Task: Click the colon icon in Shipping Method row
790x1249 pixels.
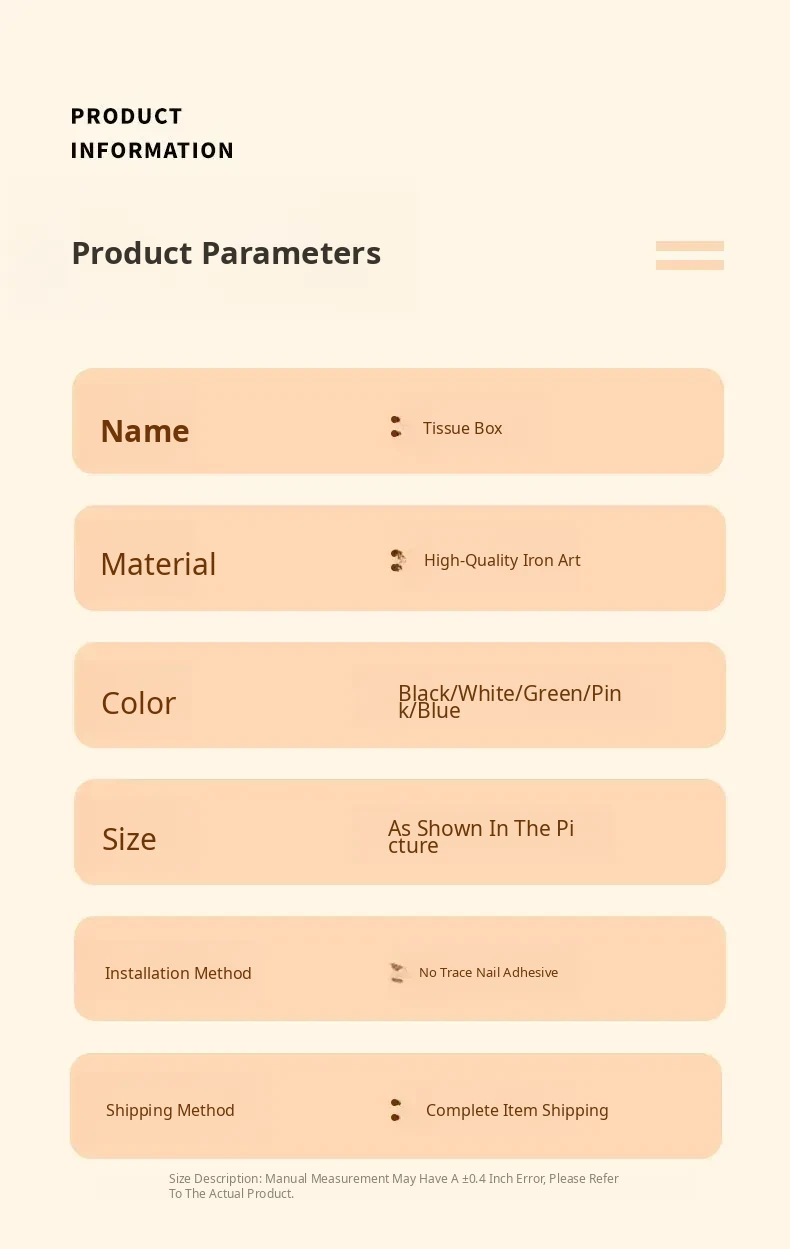Action: pos(396,1109)
